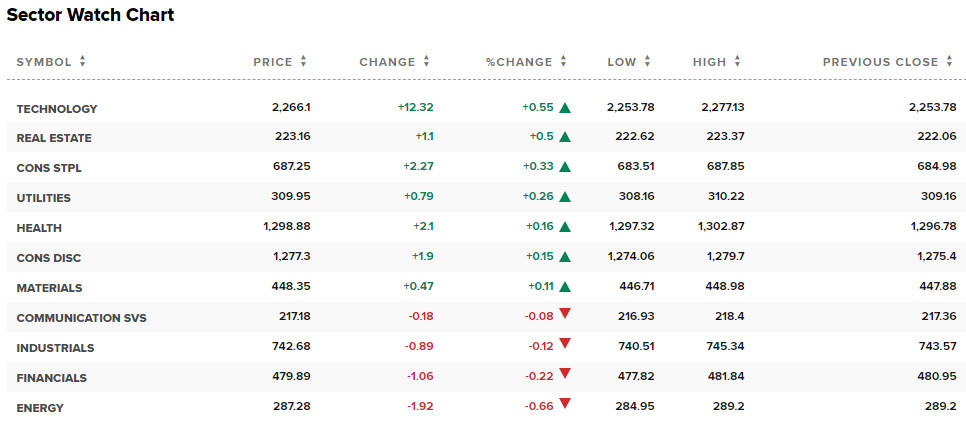The height and width of the screenshot is (424, 966).
Task: Open the CONS DISC sector
Action: point(49,258)
